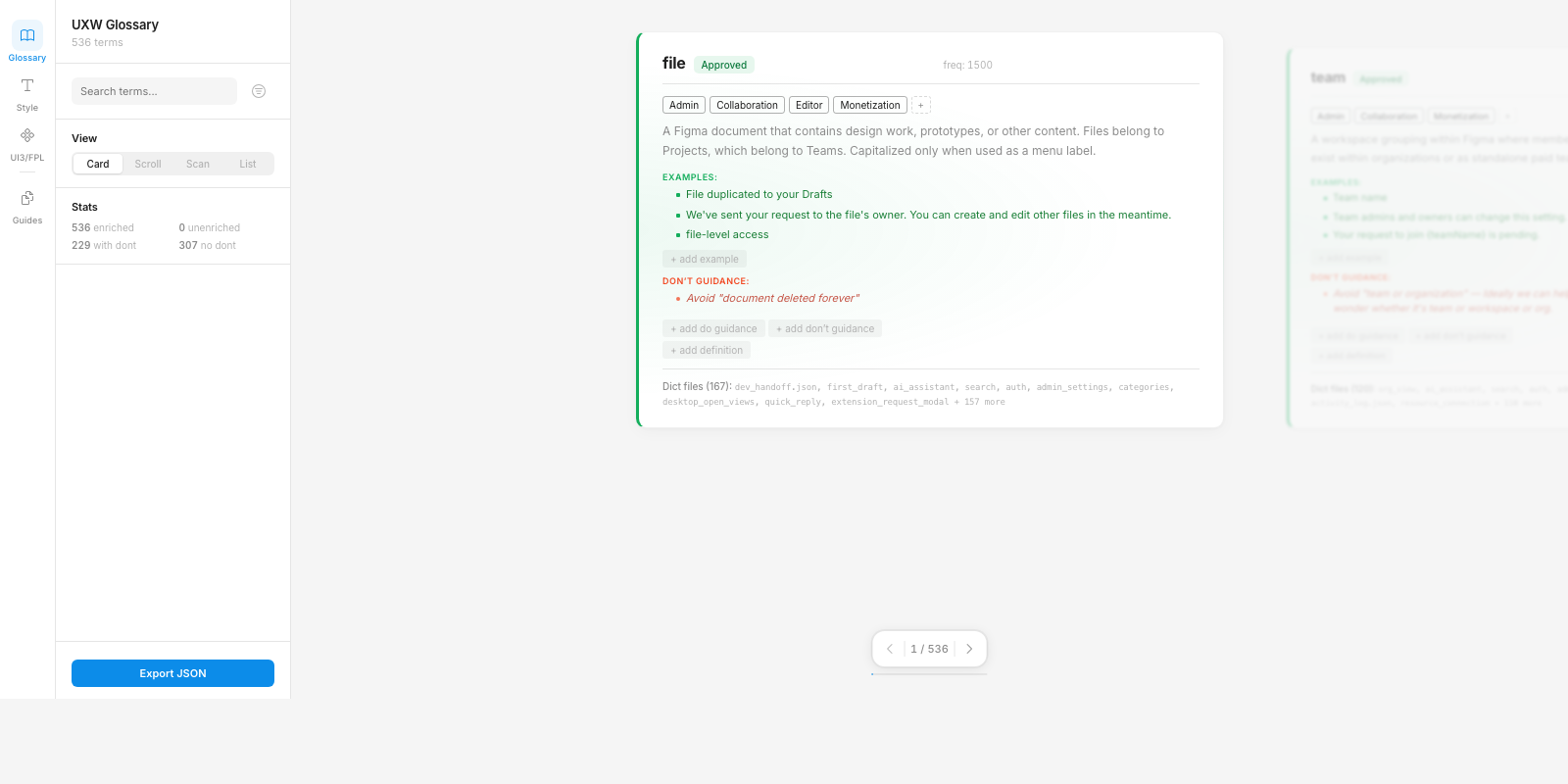Click the progress bar under the pager

coord(929,673)
